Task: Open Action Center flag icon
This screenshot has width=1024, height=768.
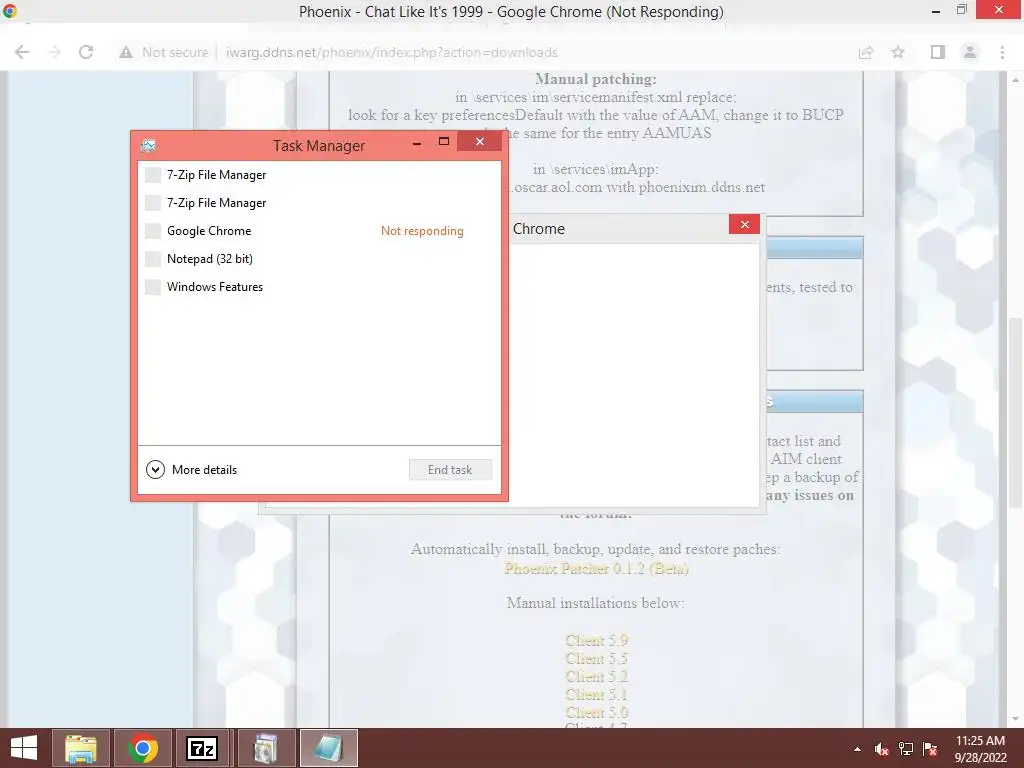Action: point(930,749)
